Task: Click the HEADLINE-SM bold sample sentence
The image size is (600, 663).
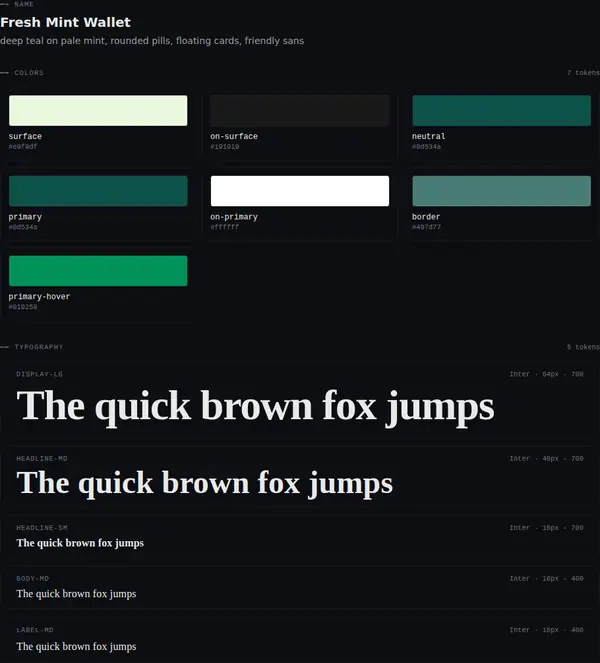Action: 80,543
